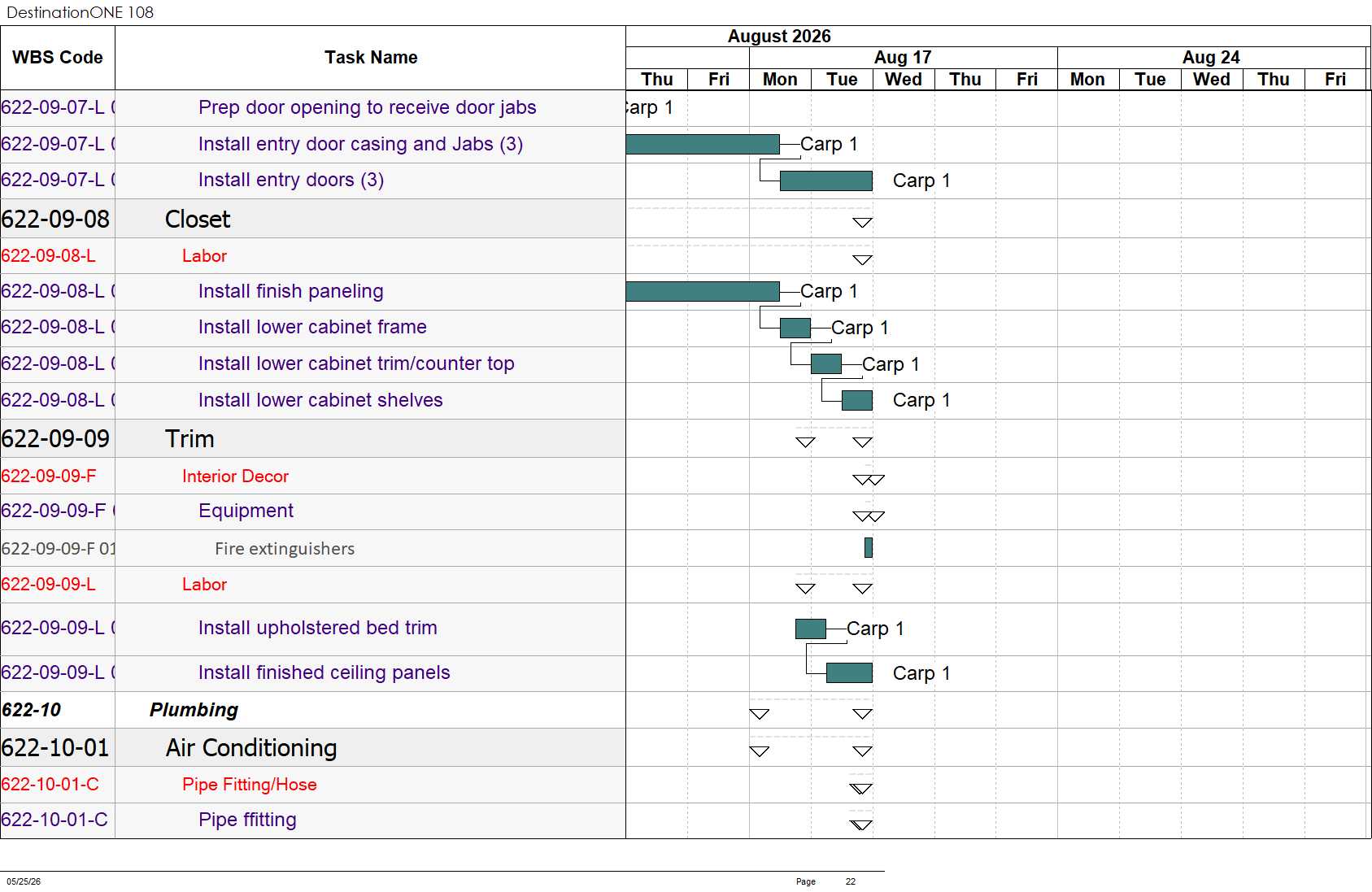Open the Trim summary task name
This screenshot has width=1372, height=892.
pos(189,439)
